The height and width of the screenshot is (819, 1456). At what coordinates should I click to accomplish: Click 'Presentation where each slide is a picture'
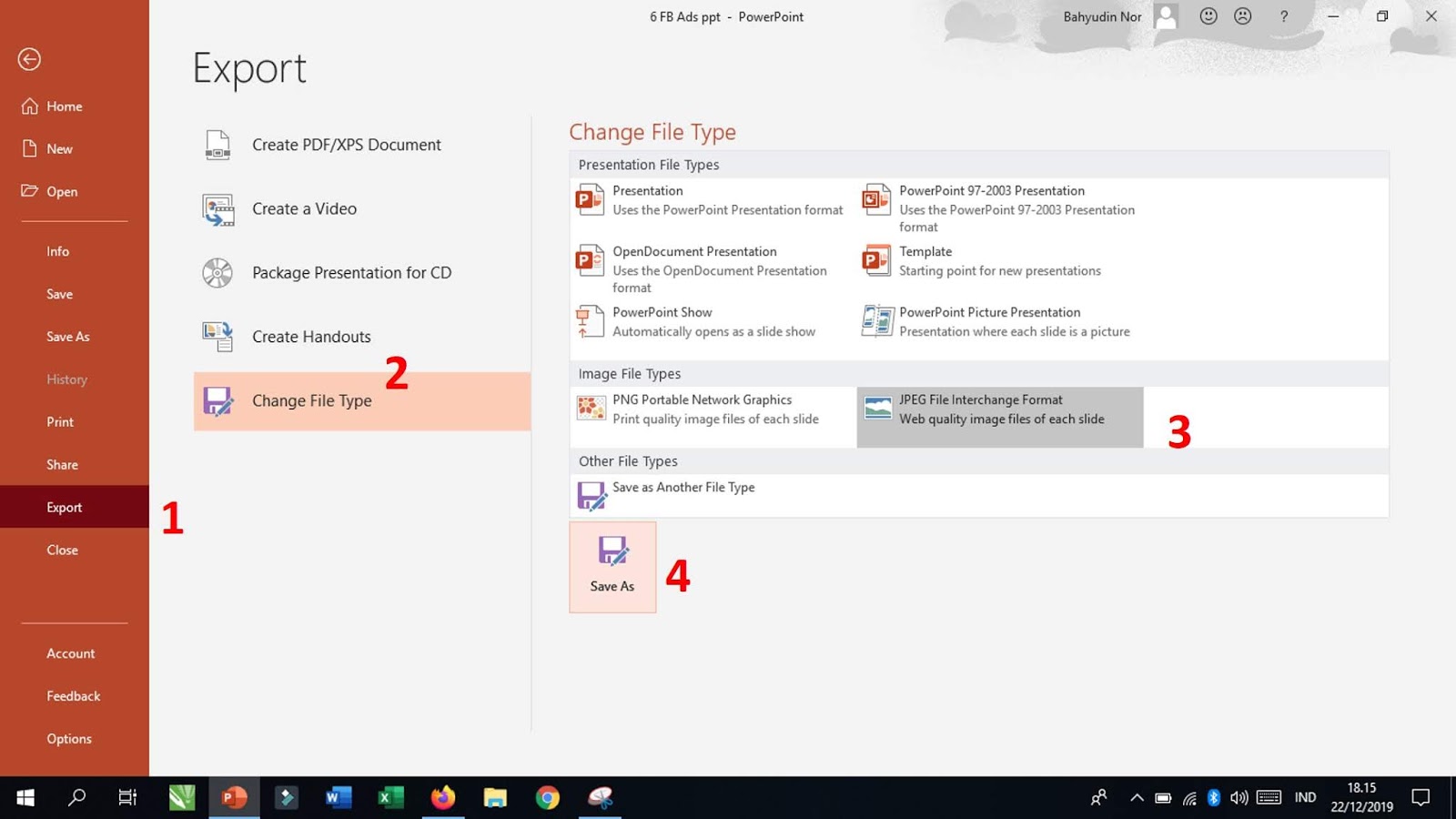(1015, 332)
